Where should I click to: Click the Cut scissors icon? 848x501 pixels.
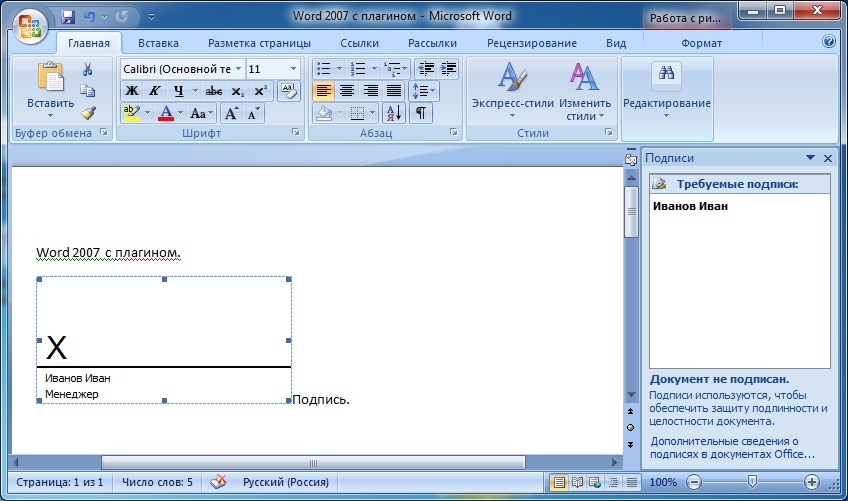coord(88,69)
